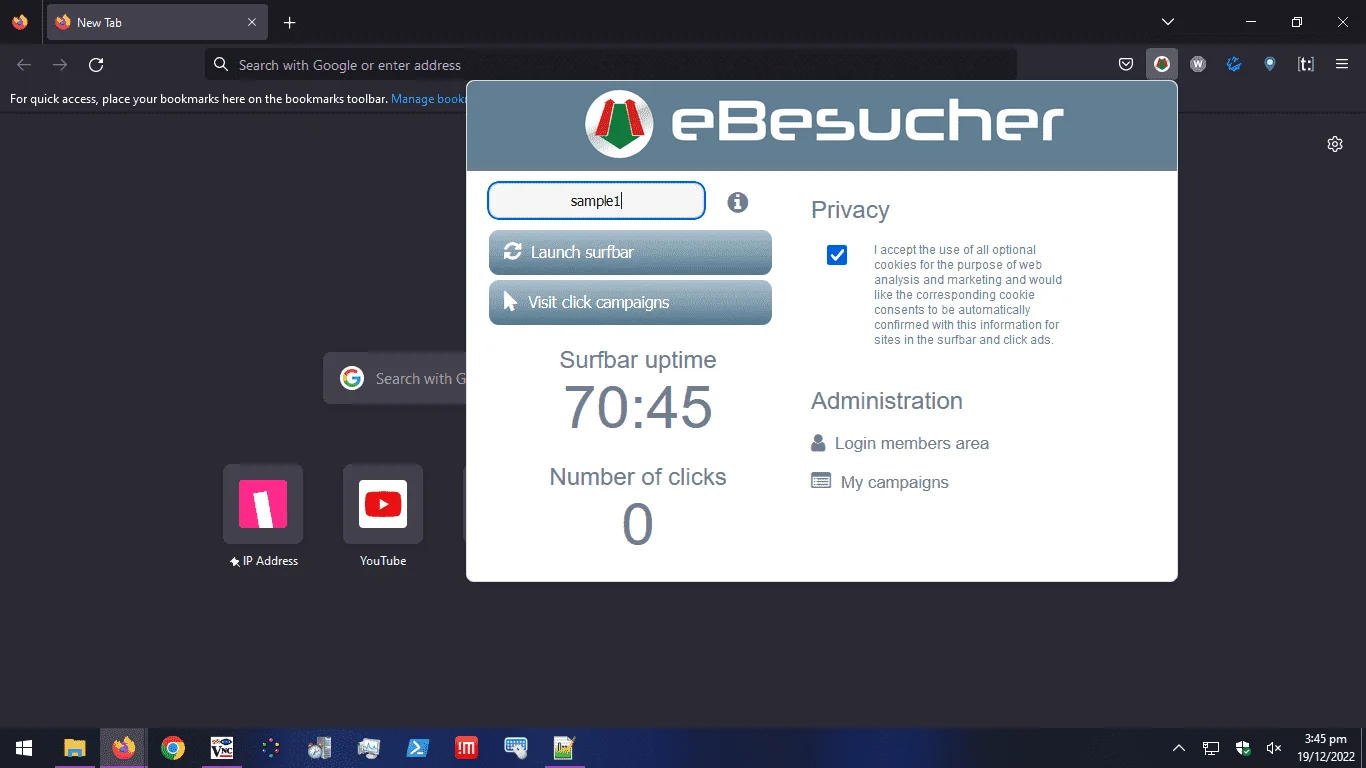Click the Launch surfbar button
Image resolution: width=1366 pixels, height=768 pixels.
[x=630, y=252]
